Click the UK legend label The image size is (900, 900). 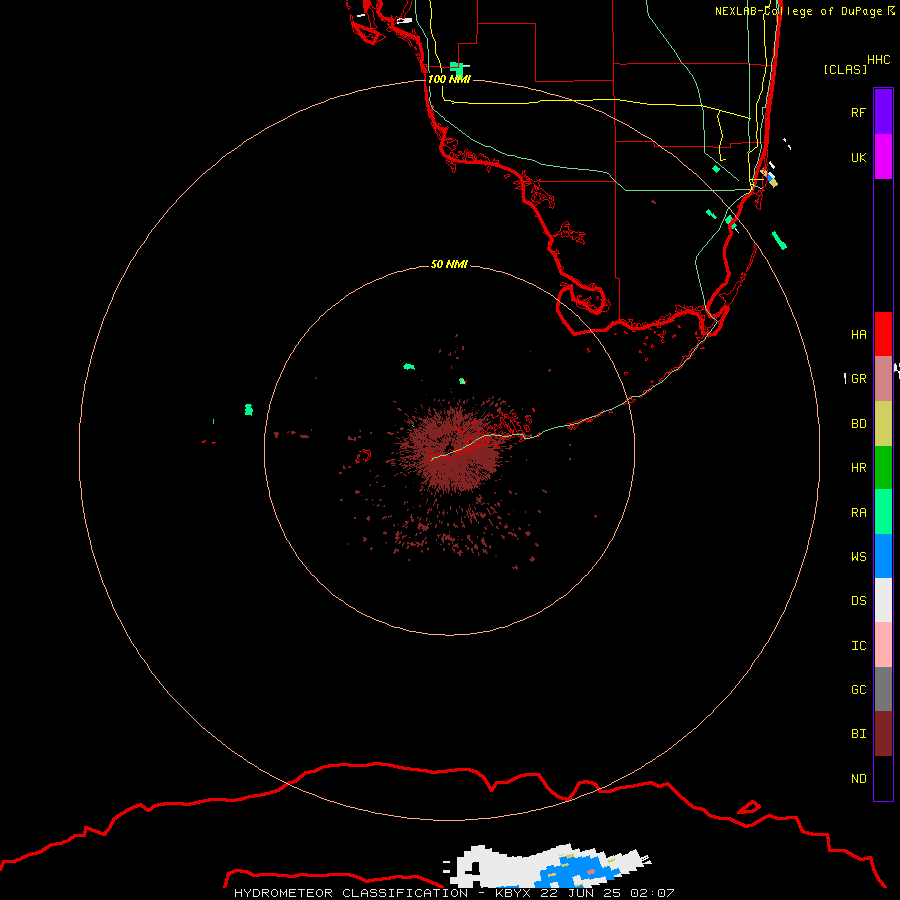859,157
